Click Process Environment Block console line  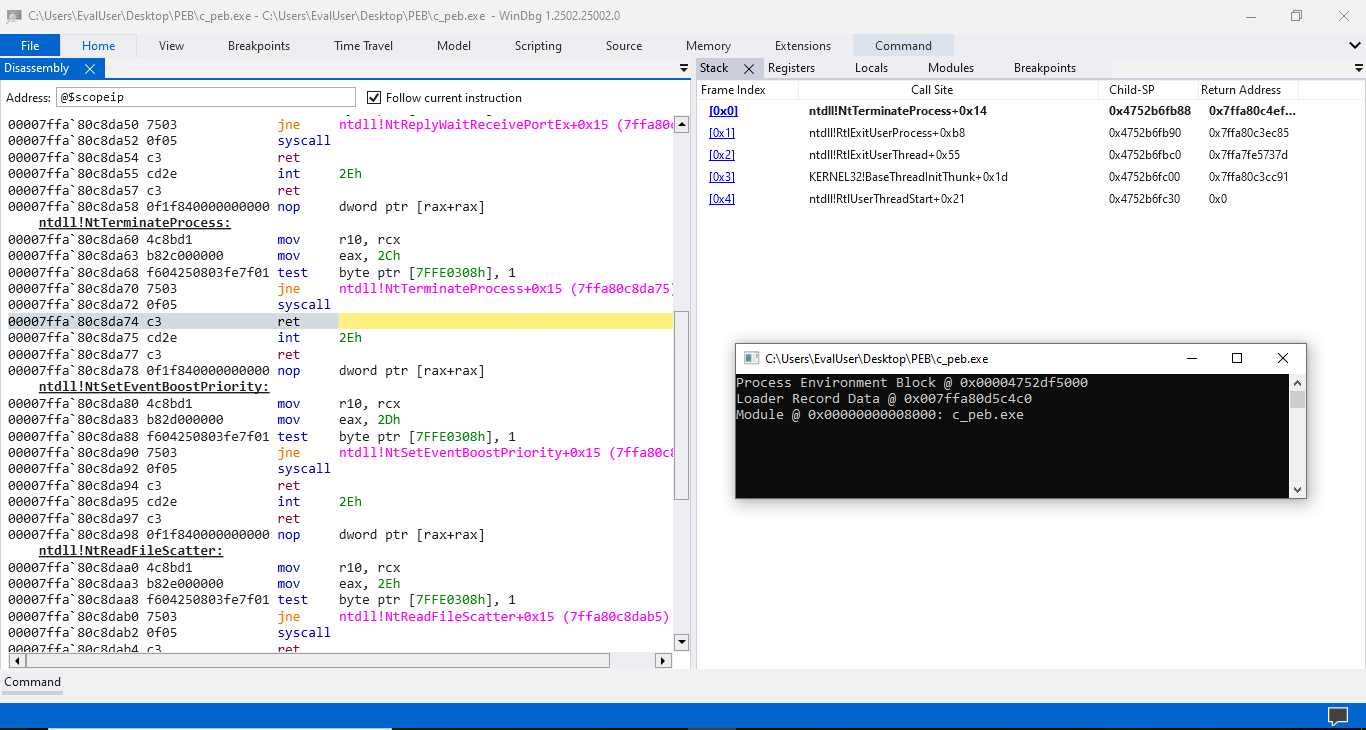(912, 383)
